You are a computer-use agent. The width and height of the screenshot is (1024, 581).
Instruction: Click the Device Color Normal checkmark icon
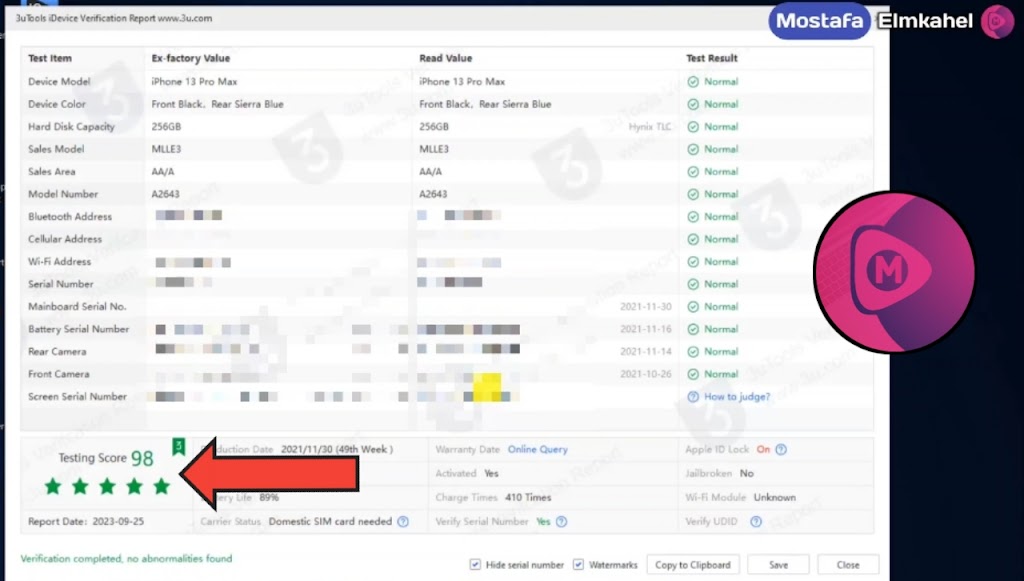pyautogui.click(x=693, y=104)
